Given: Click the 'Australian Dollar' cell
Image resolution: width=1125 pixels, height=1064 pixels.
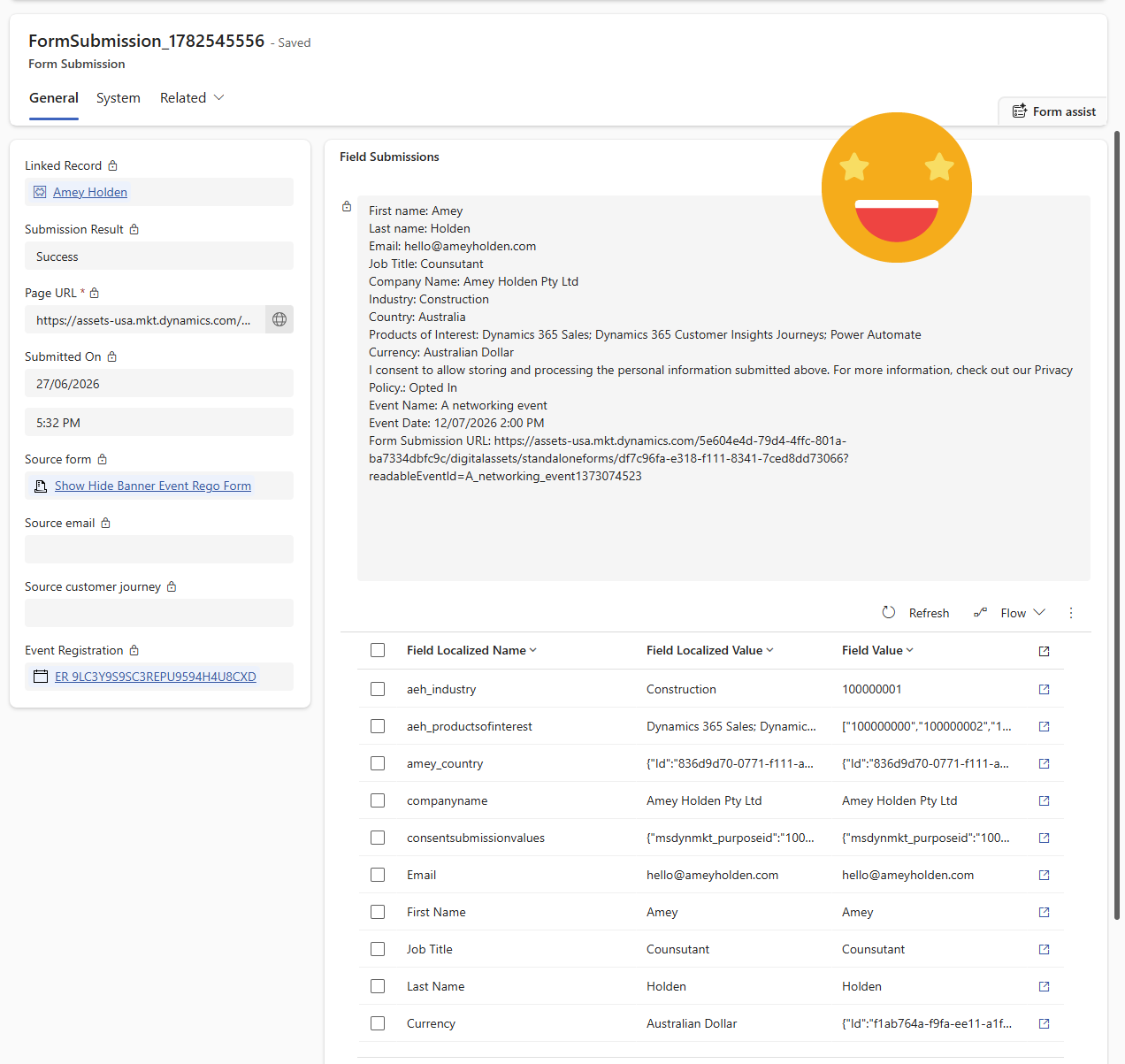Looking at the screenshot, I should (x=692, y=1023).
